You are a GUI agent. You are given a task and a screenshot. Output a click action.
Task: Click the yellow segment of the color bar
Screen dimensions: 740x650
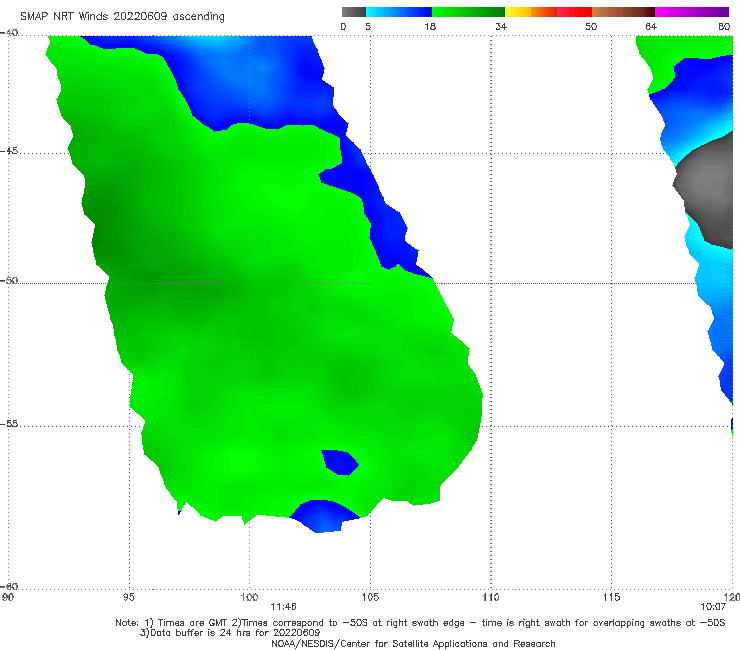pos(518,12)
